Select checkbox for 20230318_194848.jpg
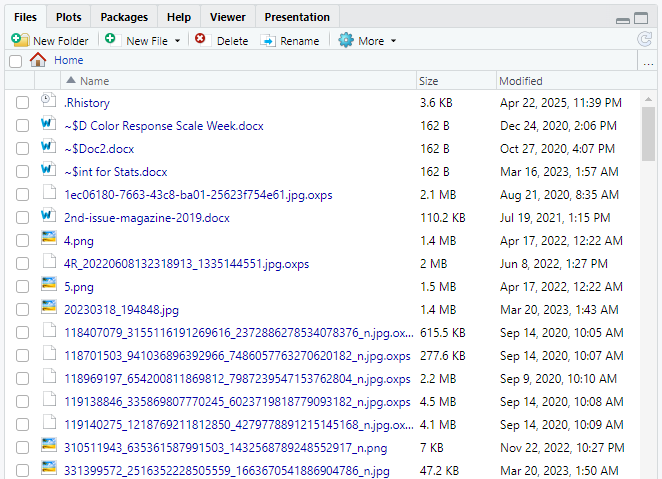The image size is (662, 479). 22,309
